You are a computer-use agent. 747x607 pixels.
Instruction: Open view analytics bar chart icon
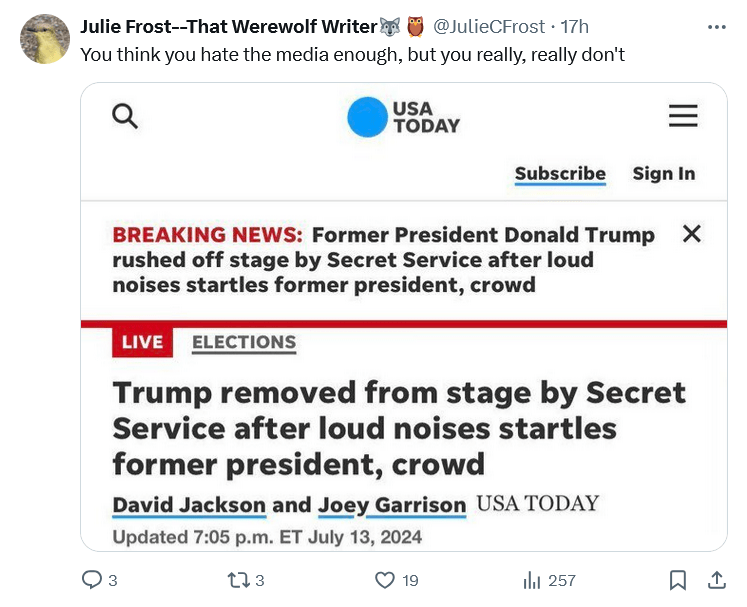tap(531, 580)
